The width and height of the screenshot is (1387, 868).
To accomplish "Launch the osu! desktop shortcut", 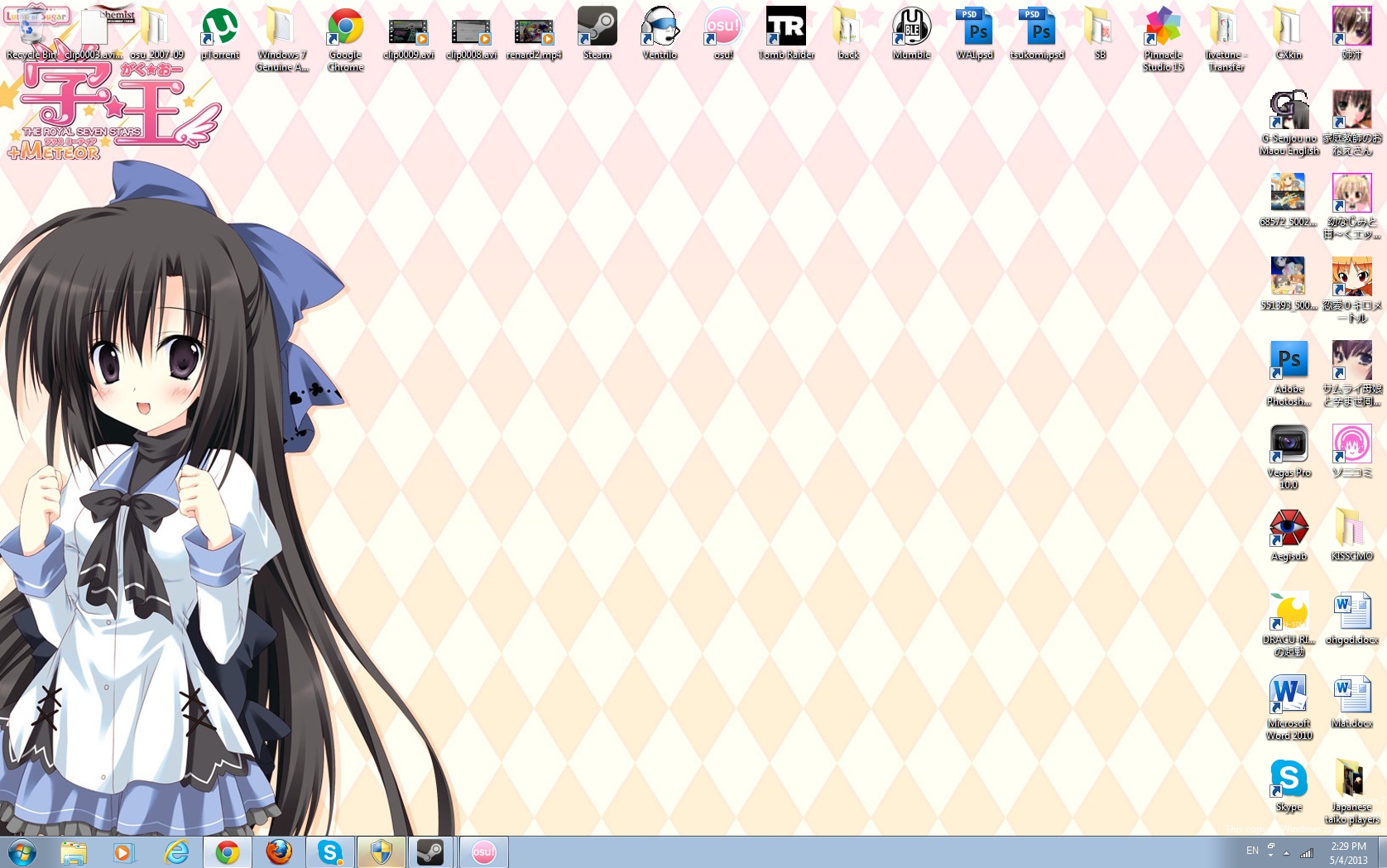I will coord(722,33).
